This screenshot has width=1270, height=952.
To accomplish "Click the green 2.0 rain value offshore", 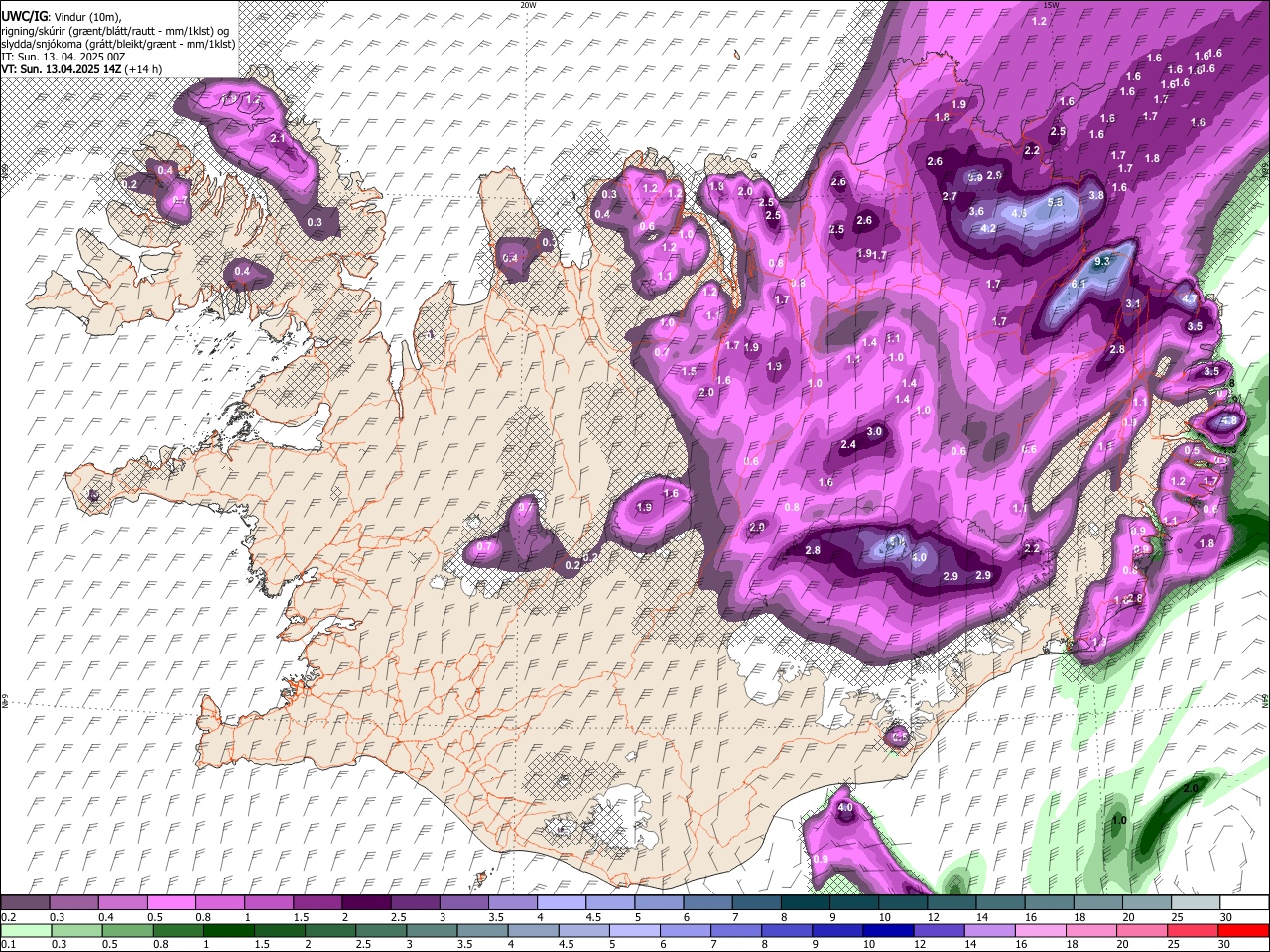I will click(x=1191, y=789).
